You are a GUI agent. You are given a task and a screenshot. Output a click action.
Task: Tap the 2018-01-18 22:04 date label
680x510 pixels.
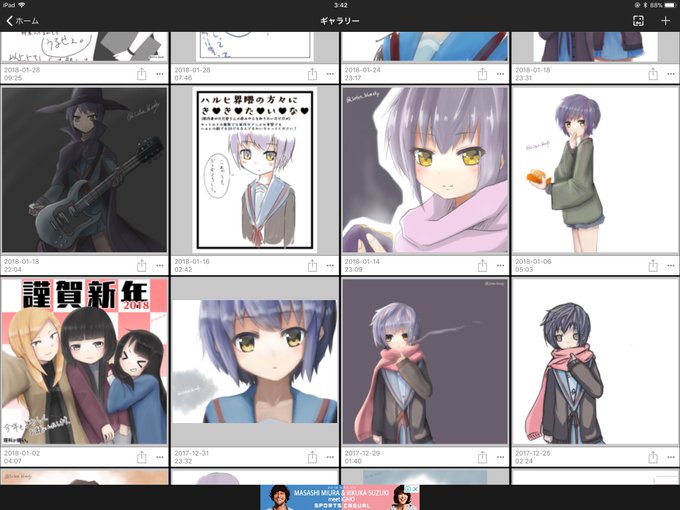click(x=22, y=265)
